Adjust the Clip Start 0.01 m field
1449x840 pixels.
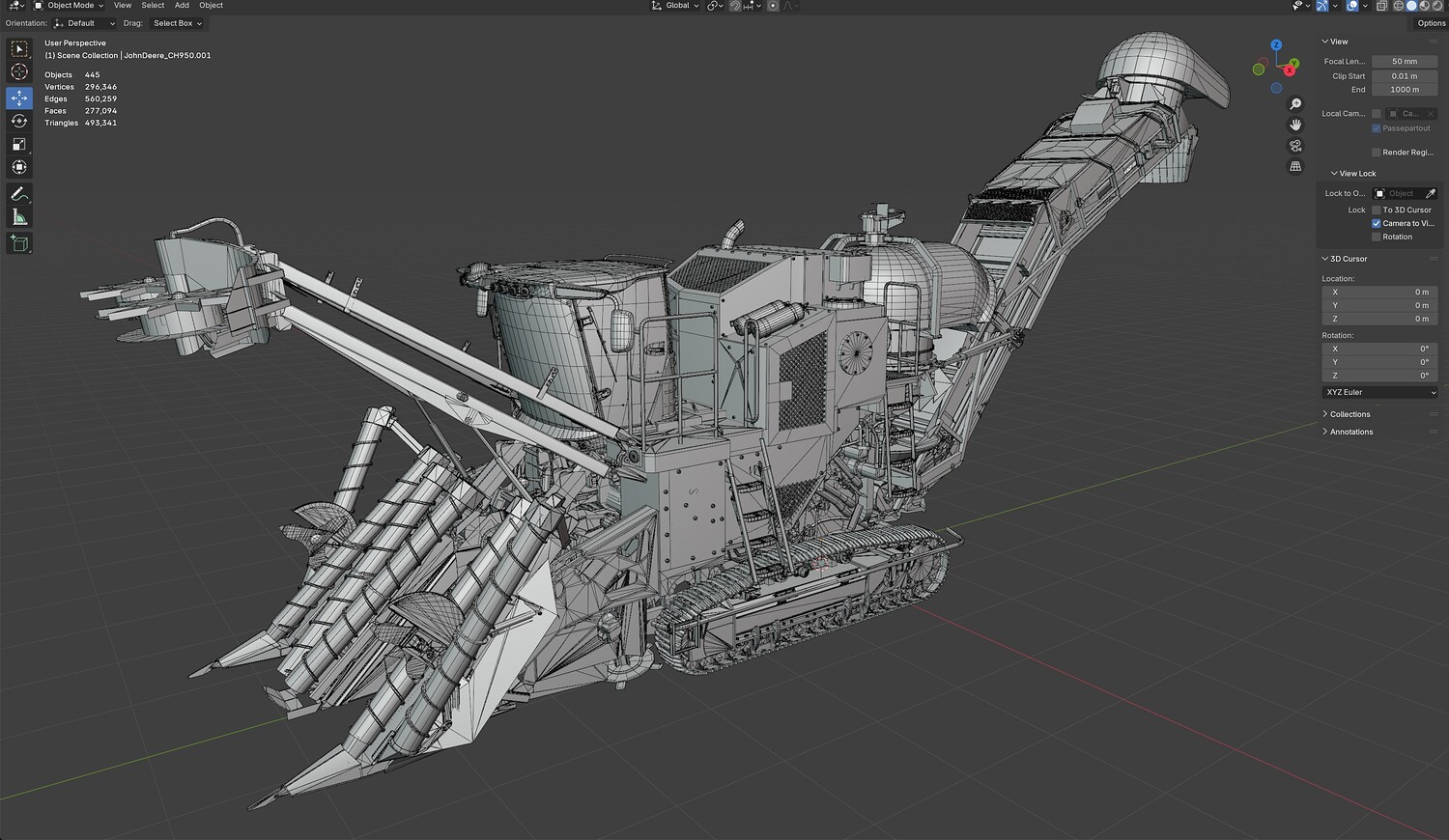(x=1405, y=76)
